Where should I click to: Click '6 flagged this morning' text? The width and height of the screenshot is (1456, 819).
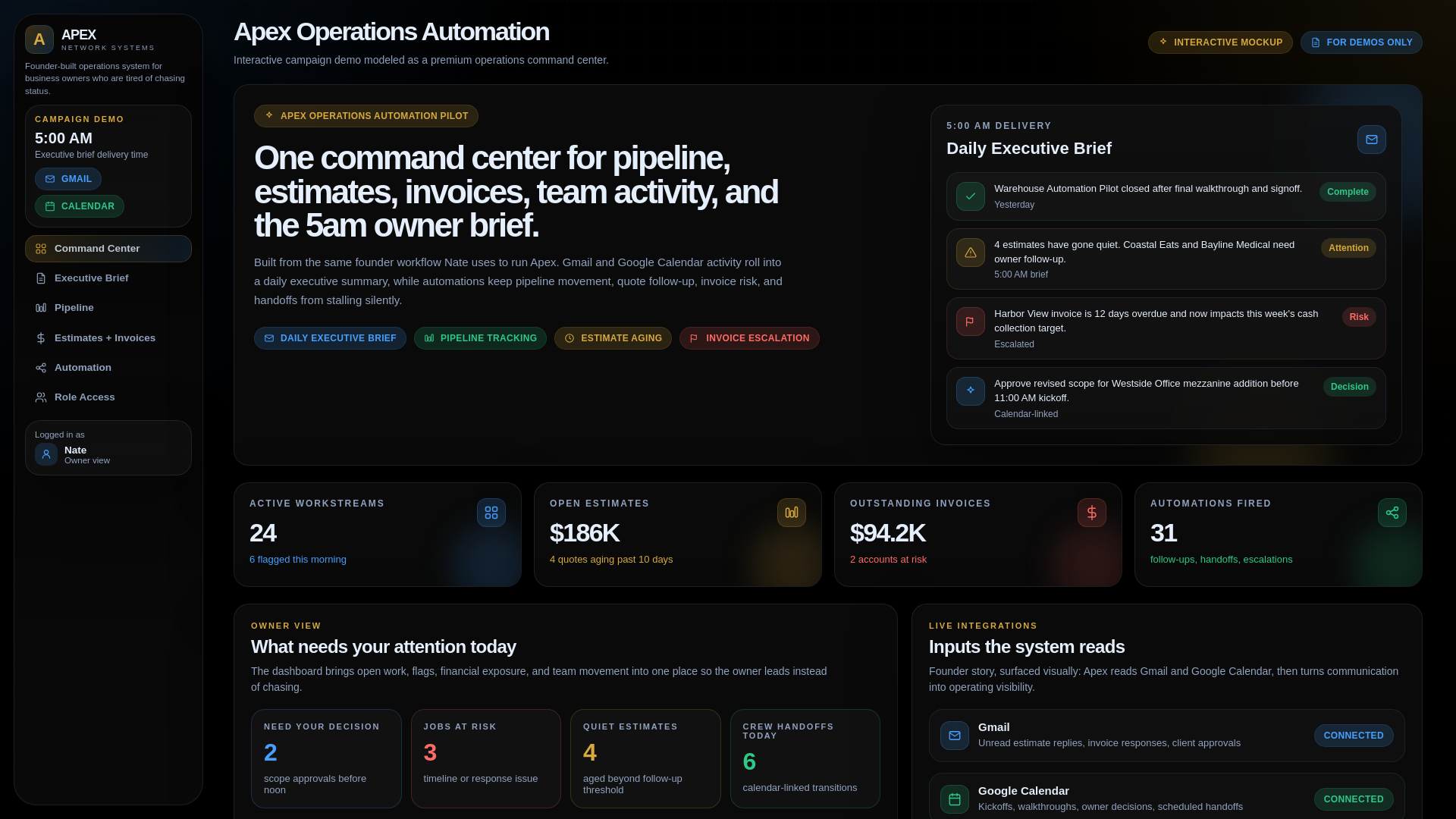(x=298, y=560)
